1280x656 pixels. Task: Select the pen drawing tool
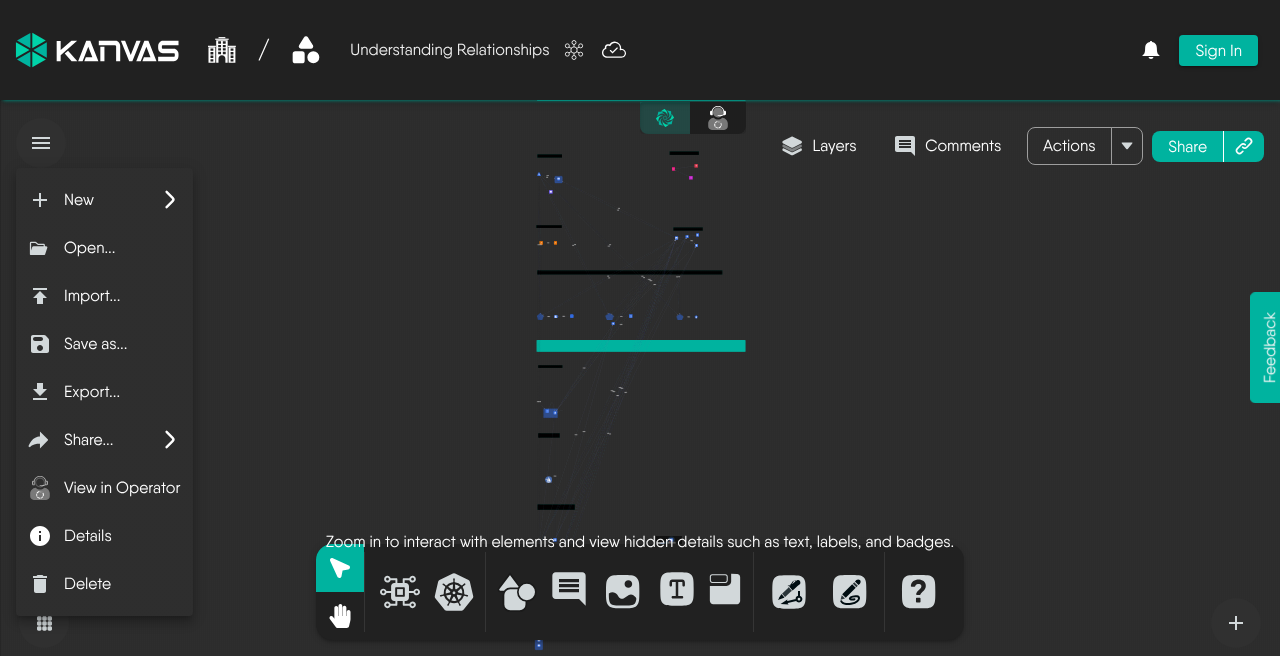coord(789,592)
